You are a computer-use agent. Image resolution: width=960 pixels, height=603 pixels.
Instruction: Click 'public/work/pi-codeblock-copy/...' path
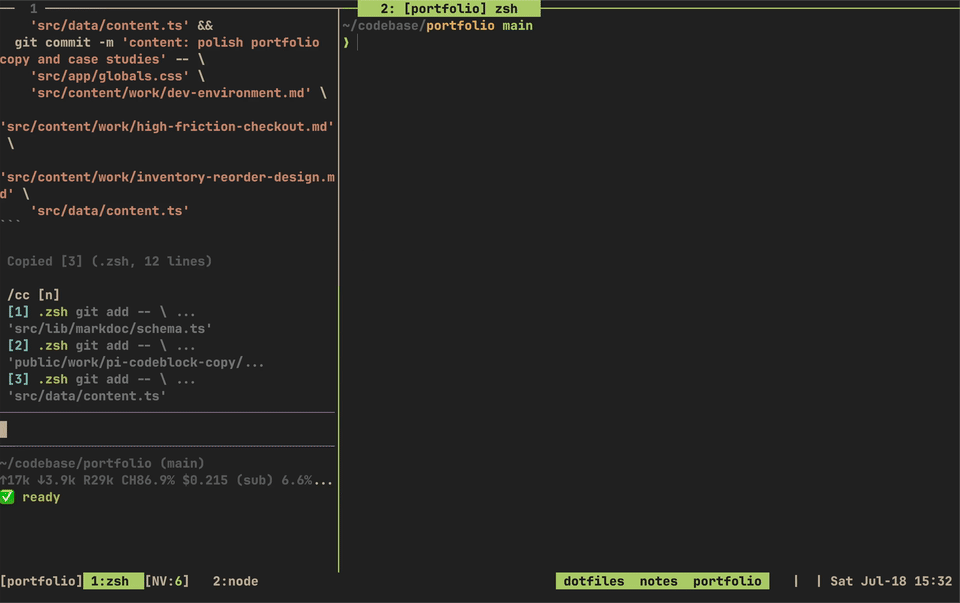point(135,362)
